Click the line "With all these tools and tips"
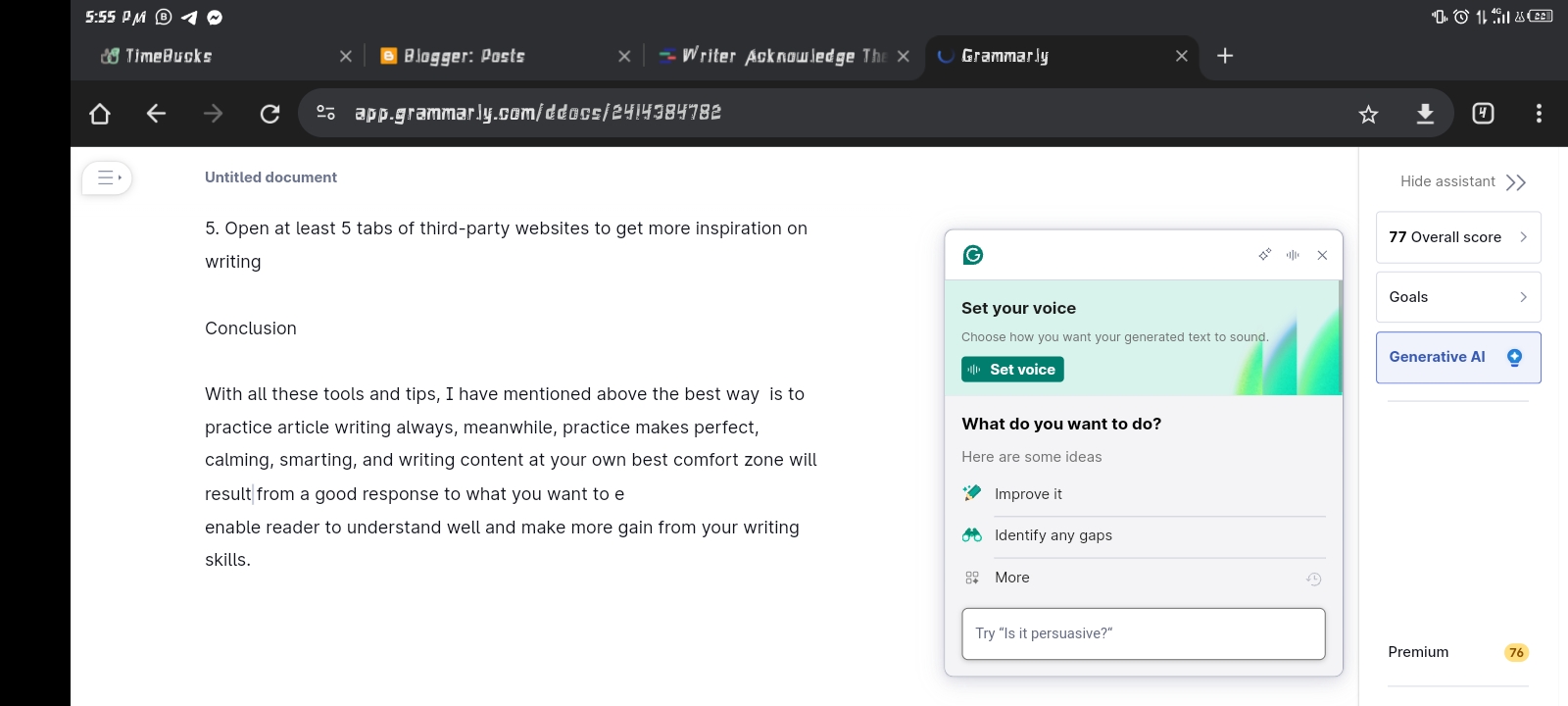This screenshot has height=706, width=1568. 504,394
